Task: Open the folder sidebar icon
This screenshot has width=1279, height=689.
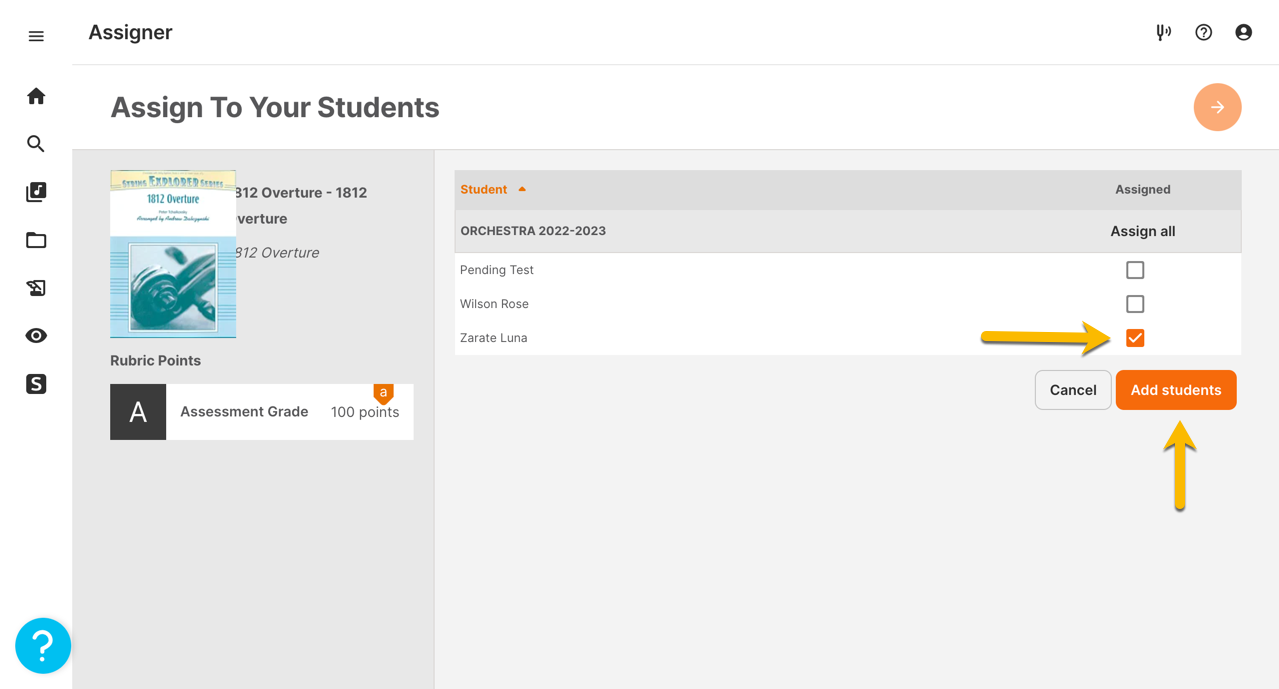Action: pos(36,240)
